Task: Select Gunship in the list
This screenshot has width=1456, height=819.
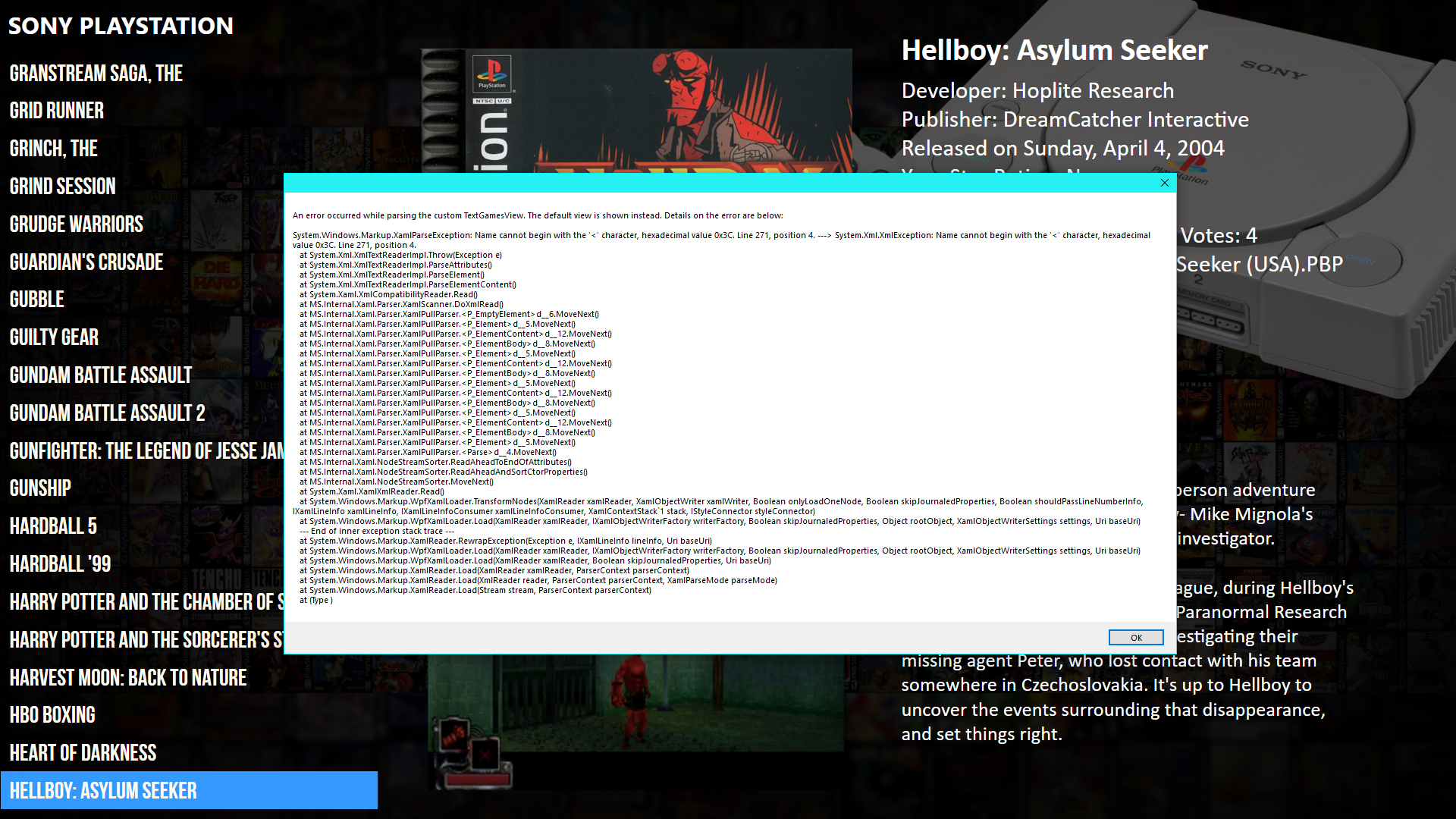Action: 40,488
